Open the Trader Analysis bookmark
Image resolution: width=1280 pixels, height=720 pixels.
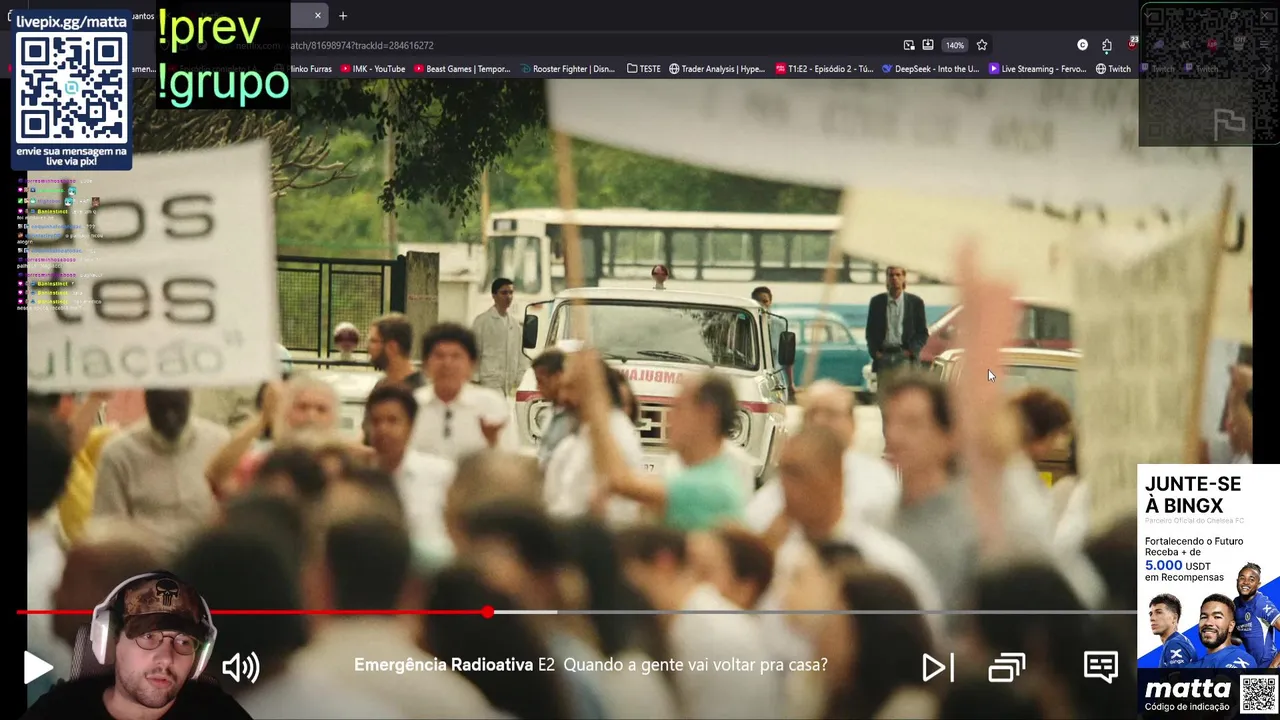tap(717, 69)
